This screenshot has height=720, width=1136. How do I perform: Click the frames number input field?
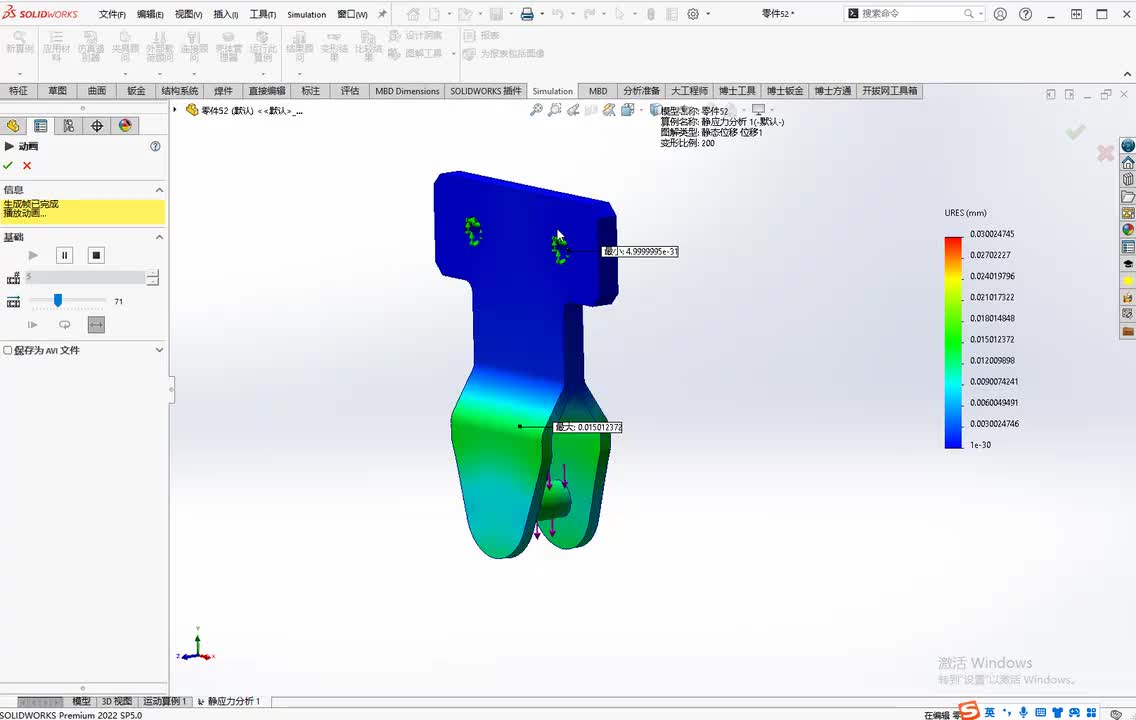click(x=85, y=277)
